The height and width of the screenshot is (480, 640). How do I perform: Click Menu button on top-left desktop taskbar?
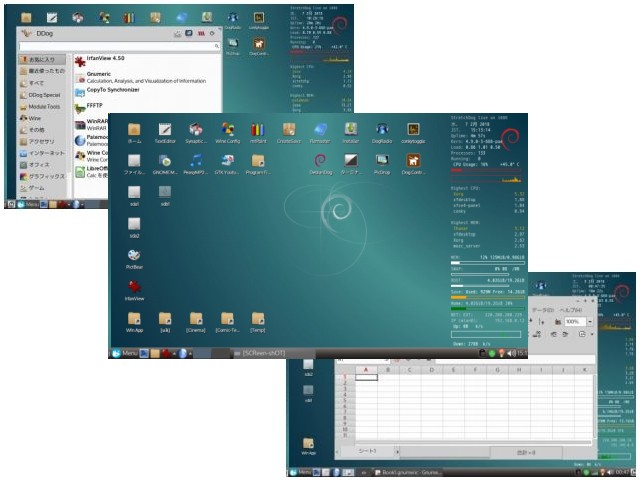[x=28, y=204]
